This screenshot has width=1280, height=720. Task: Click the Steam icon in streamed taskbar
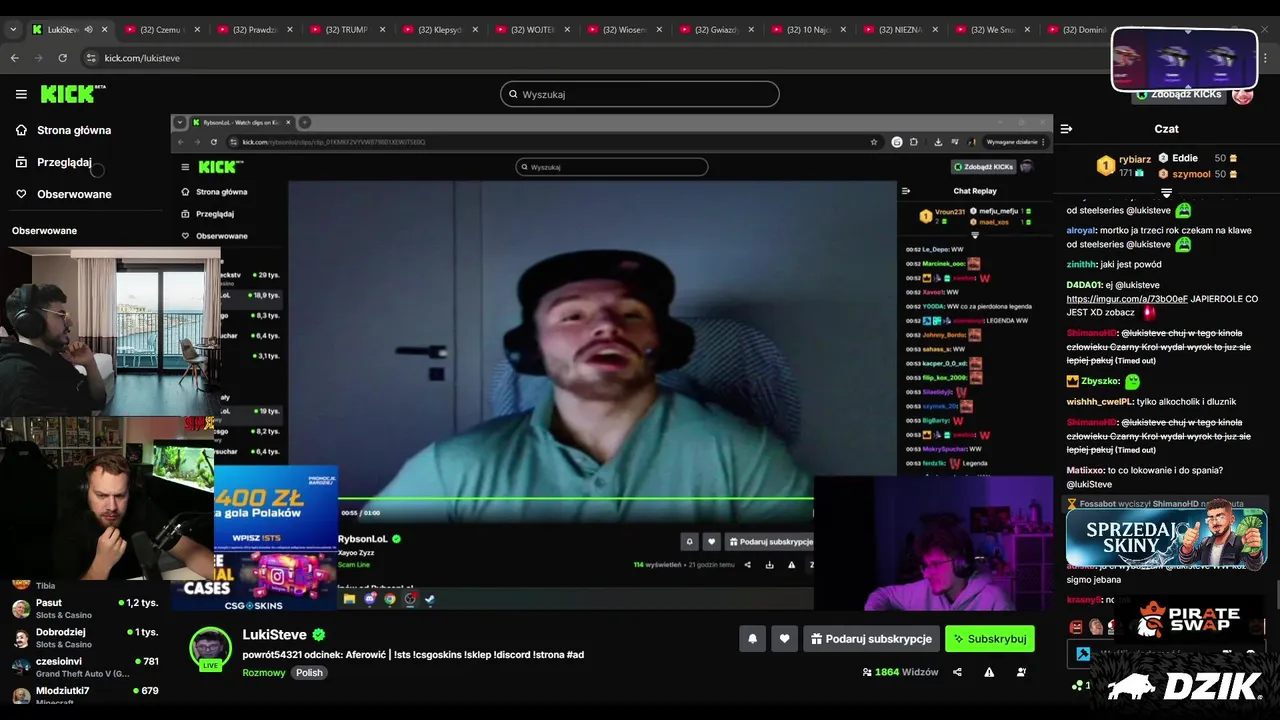click(x=430, y=599)
